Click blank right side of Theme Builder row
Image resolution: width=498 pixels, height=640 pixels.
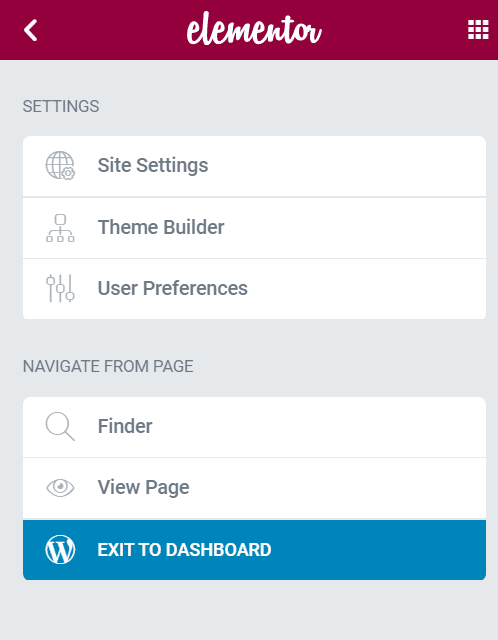click(367, 228)
